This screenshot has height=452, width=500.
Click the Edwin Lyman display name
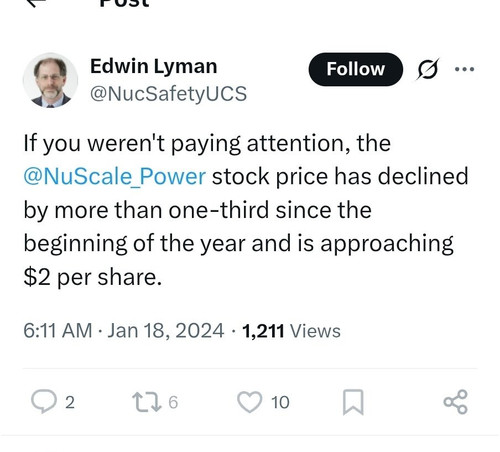(154, 66)
